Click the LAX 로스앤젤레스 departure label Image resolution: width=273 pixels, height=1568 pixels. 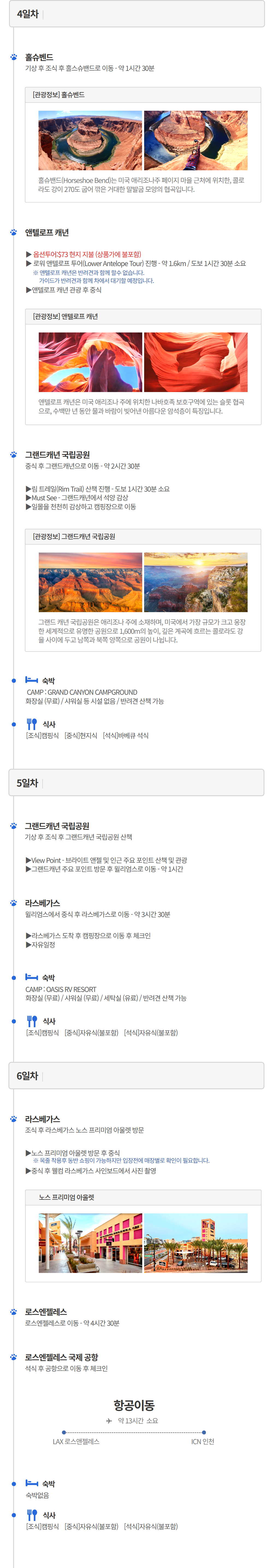[x=76, y=1442]
